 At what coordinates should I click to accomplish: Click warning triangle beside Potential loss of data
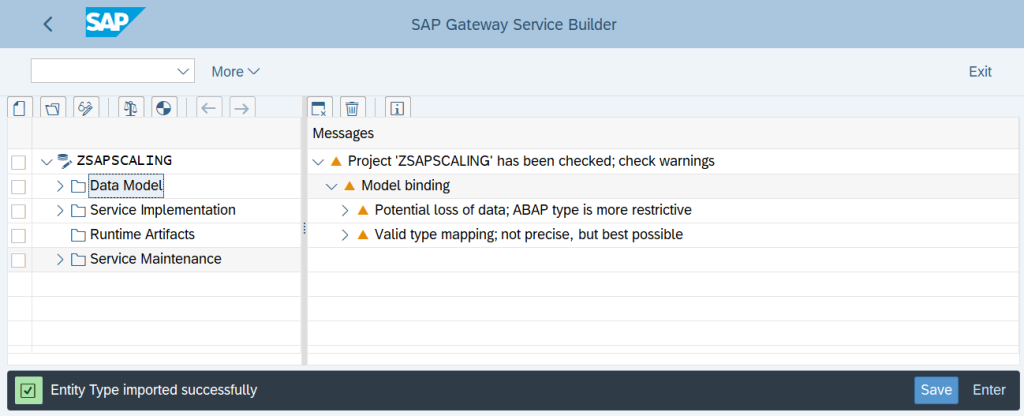tap(363, 210)
